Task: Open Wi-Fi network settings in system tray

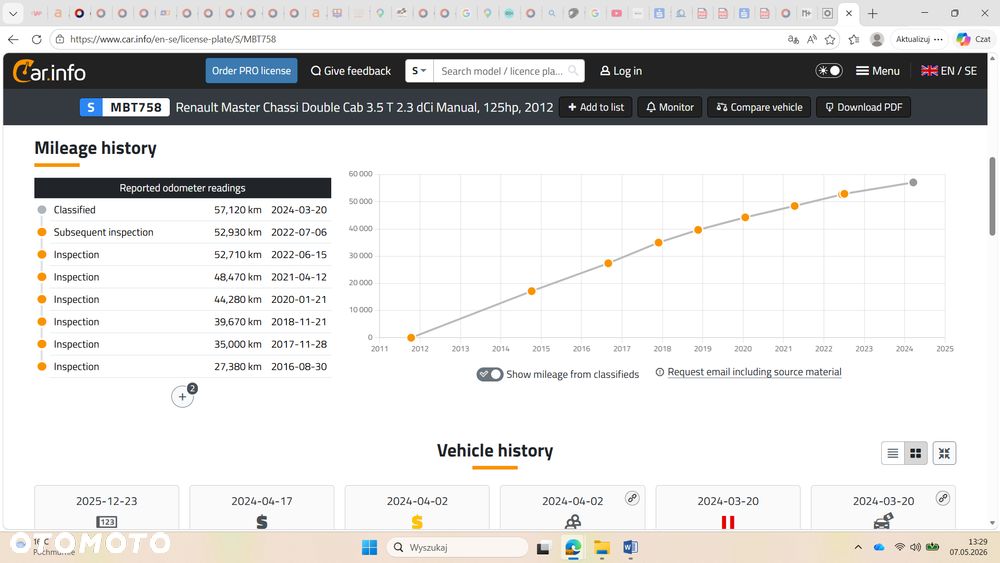Action: [899, 547]
